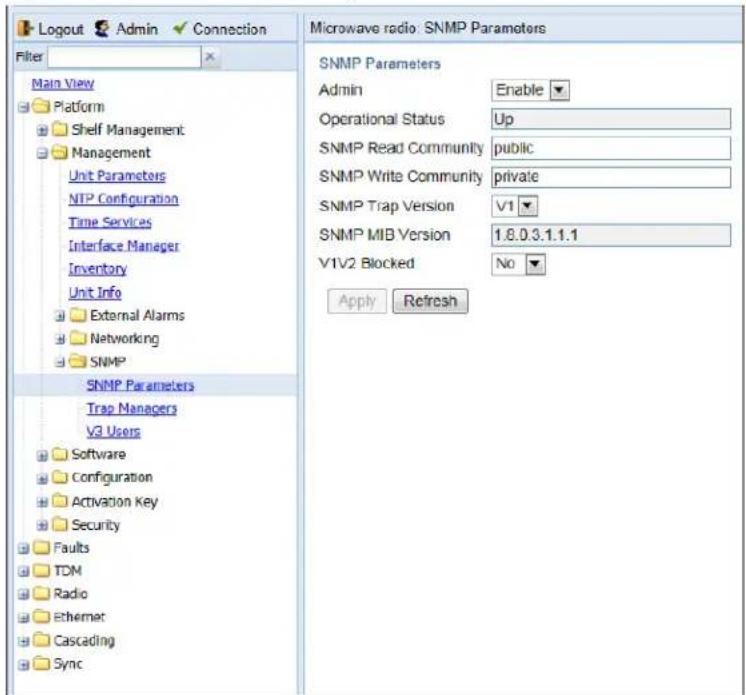This screenshot has height=695, width=746.
Task: Click the Activation Key folder icon
Action: [60, 501]
